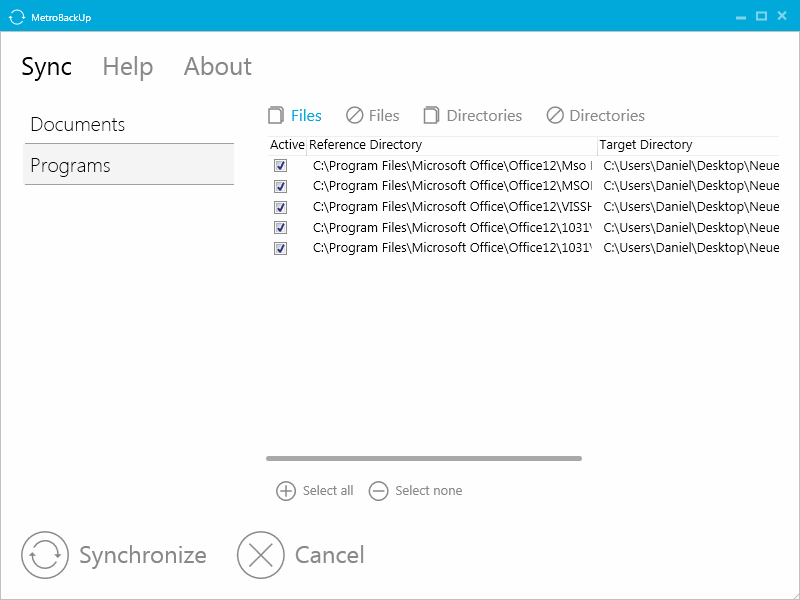
Task: Click the MetroBackUp logo in title bar
Action: click(x=16, y=17)
